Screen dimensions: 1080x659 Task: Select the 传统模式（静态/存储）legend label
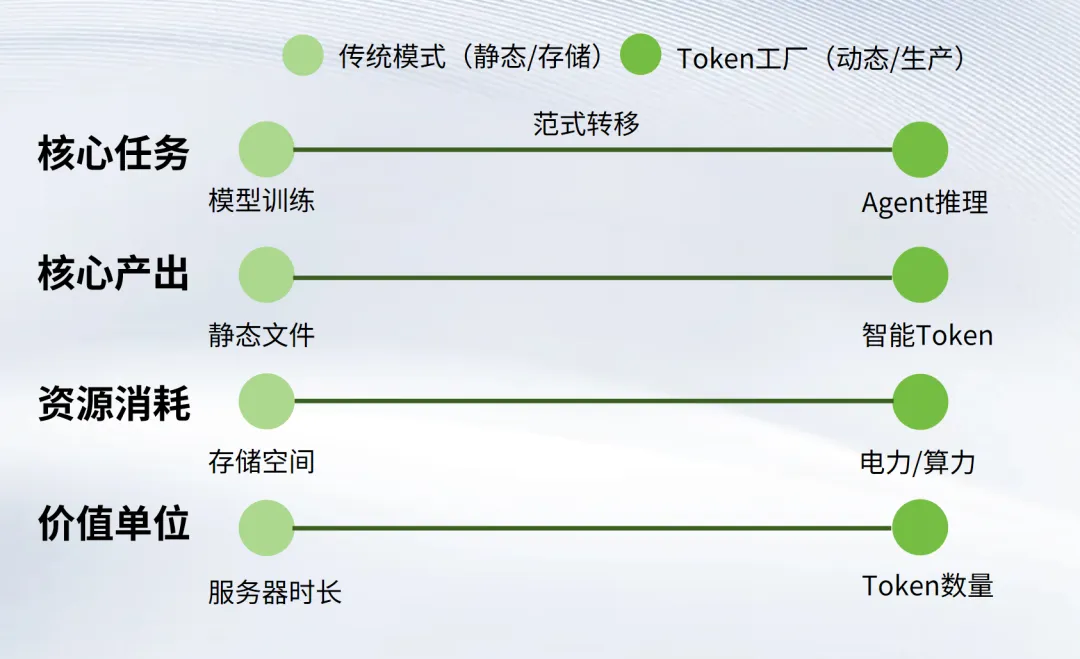474,56
